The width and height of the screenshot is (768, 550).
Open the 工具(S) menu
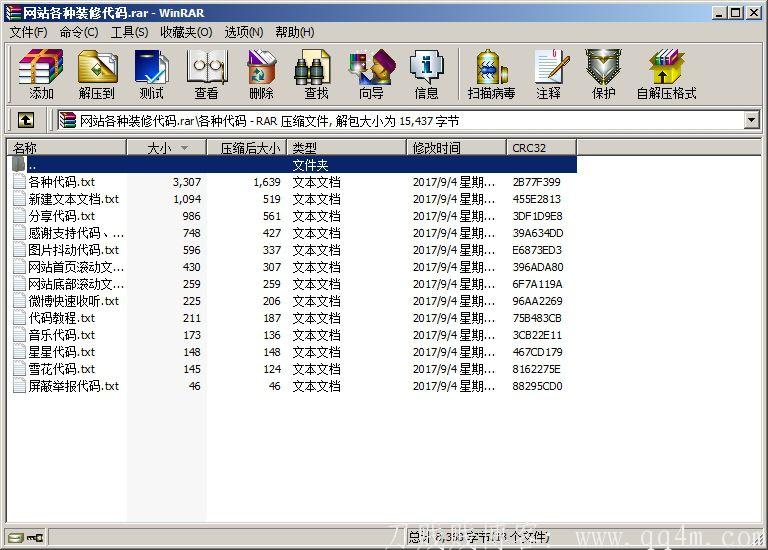tap(129, 32)
